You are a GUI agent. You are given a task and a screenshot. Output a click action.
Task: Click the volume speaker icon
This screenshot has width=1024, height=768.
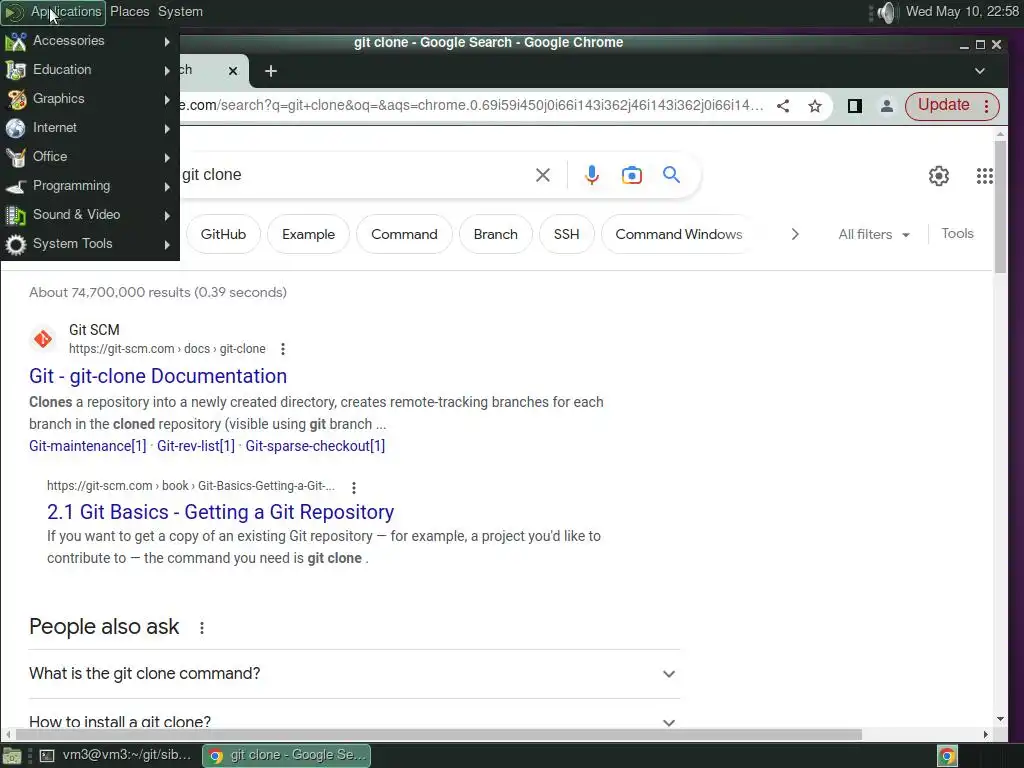[x=886, y=12]
